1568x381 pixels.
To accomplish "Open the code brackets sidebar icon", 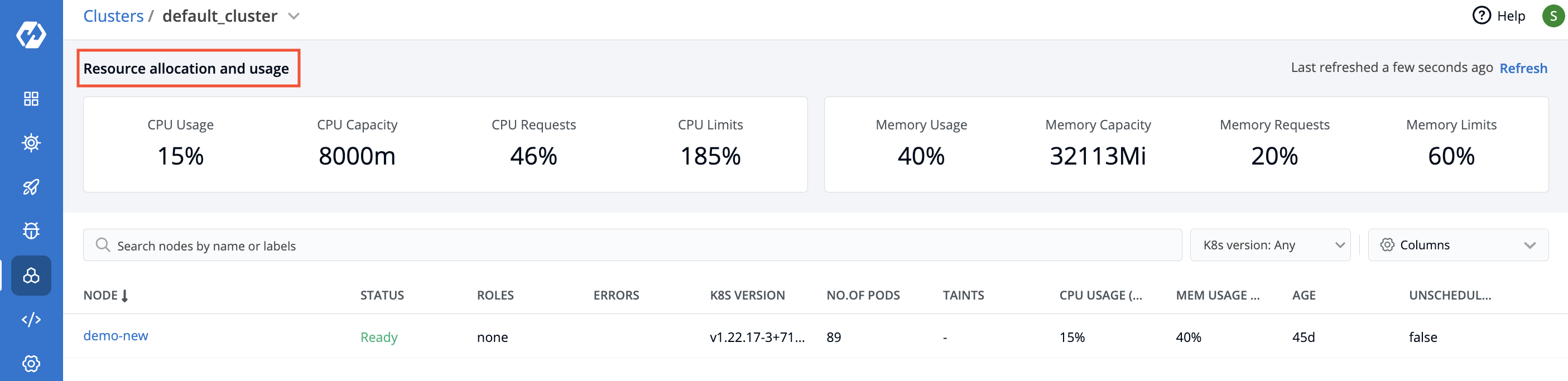I will tap(31, 320).
